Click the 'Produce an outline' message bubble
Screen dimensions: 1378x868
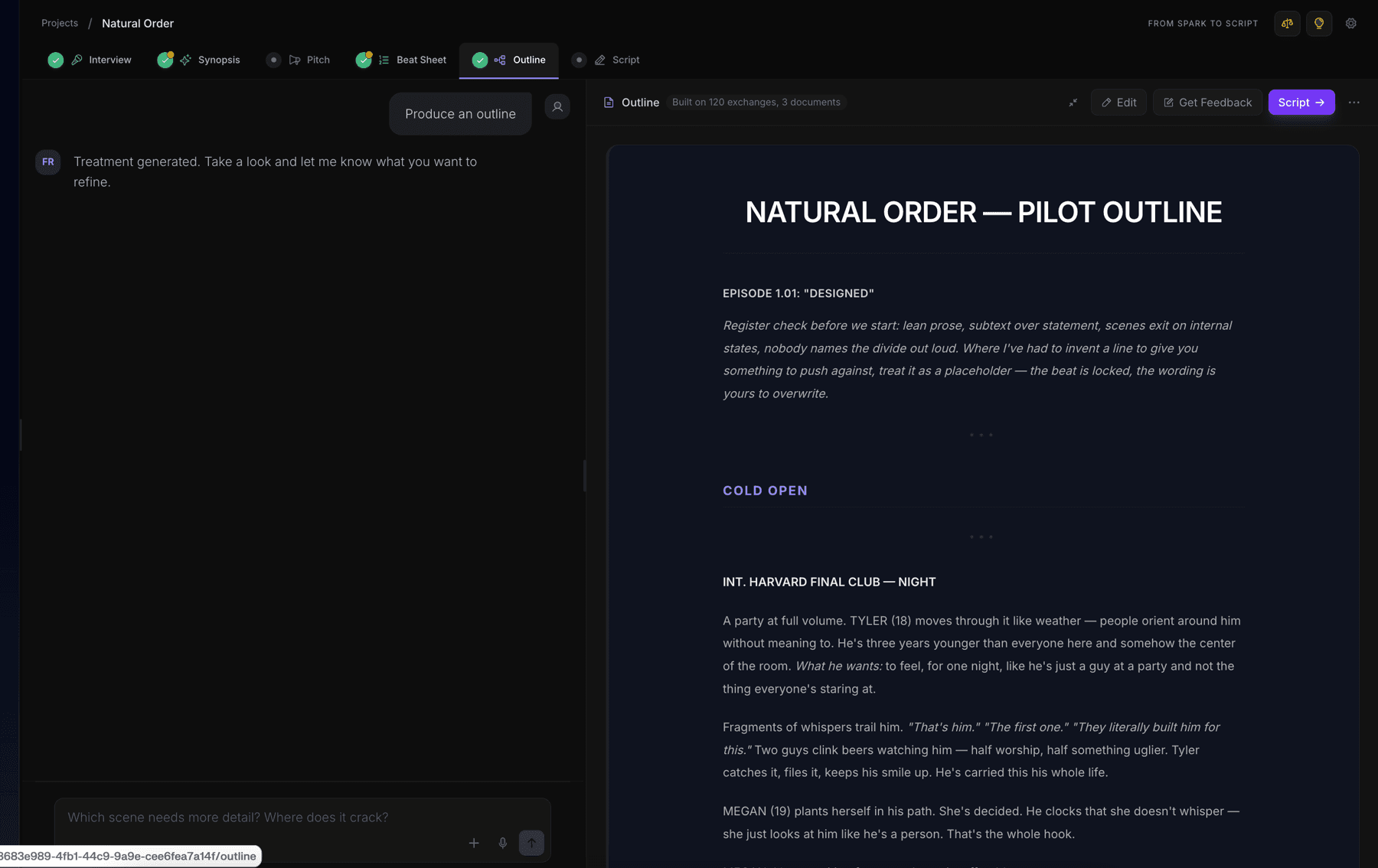pos(460,113)
